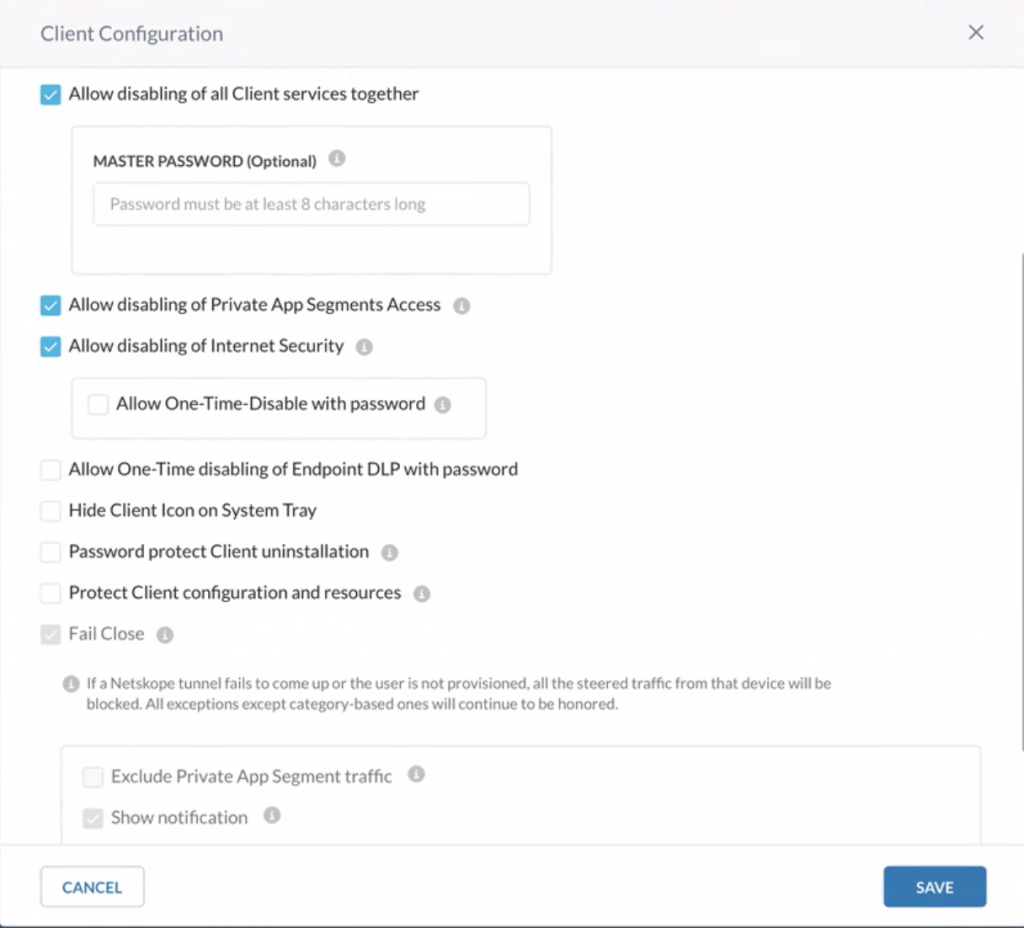Click info icon for Protect Client configuration

coord(422,594)
